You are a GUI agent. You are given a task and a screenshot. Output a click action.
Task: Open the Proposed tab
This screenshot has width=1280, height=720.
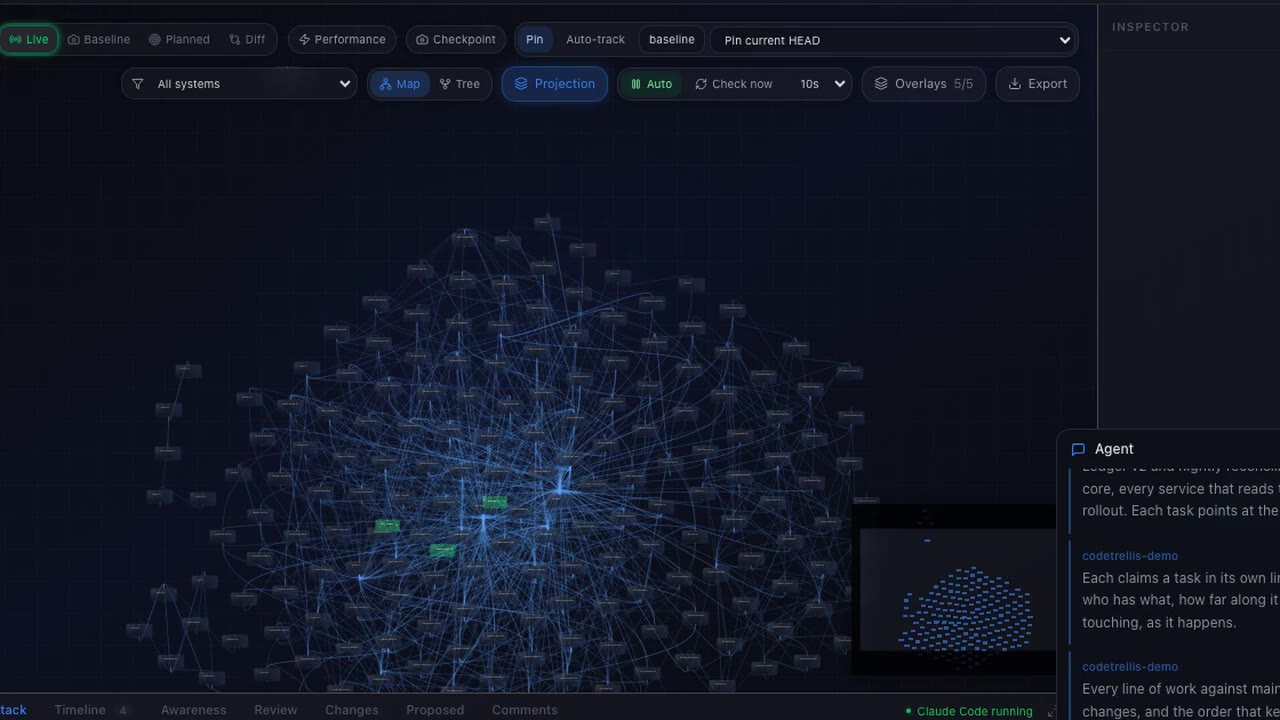[x=435, y=710]
